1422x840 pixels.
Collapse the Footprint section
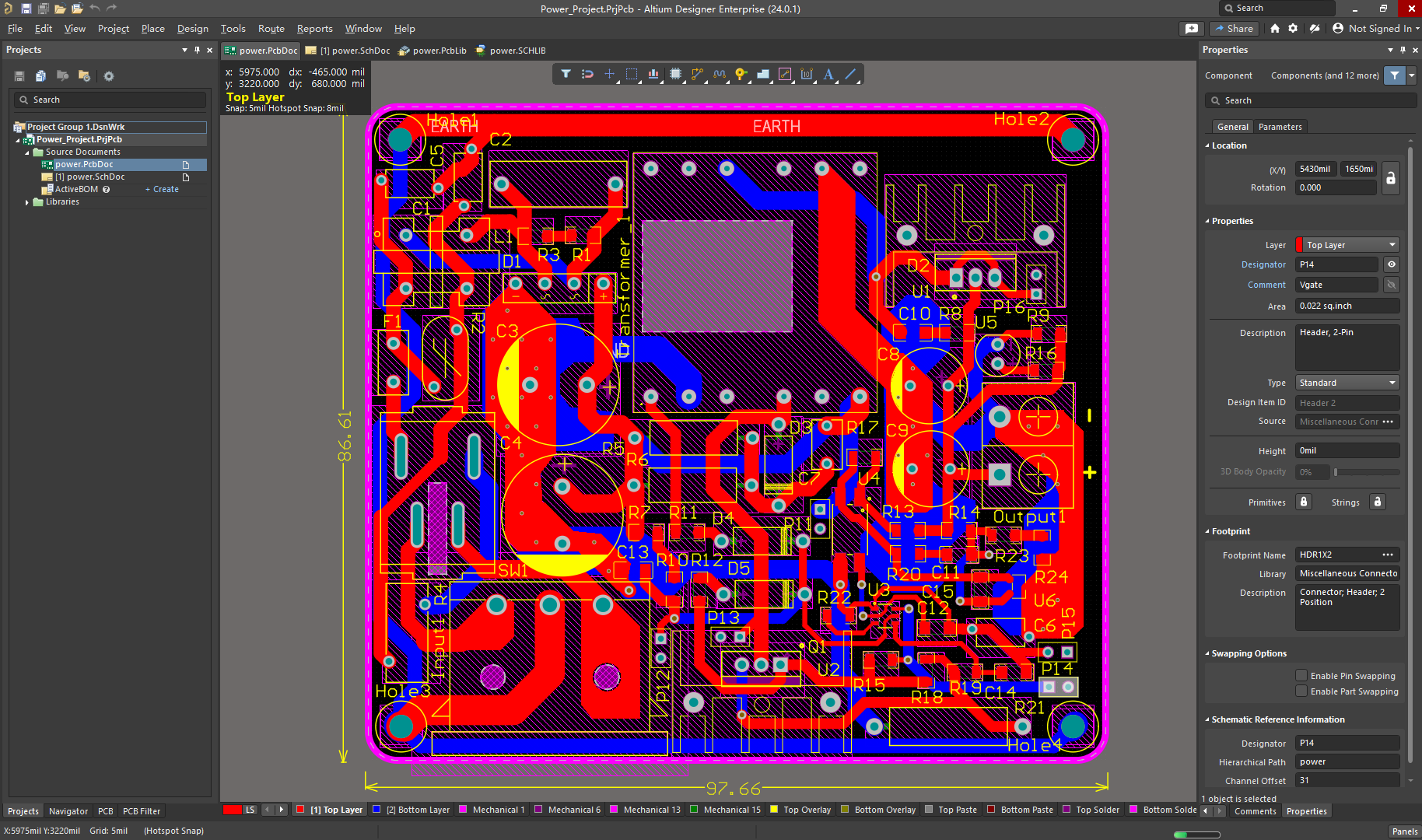coord(1207,531)
